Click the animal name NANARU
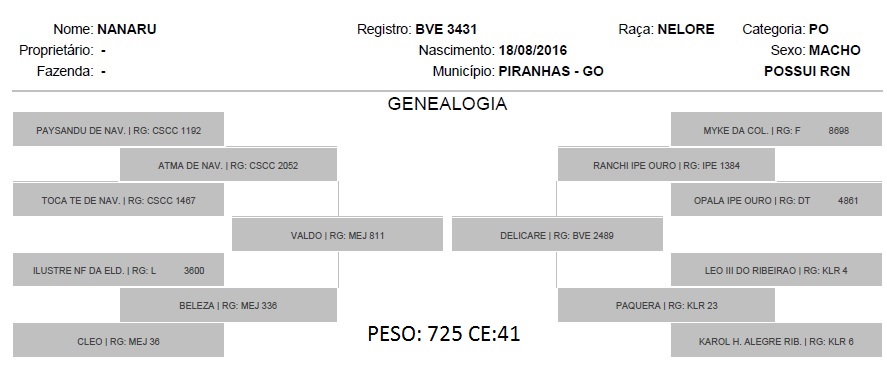Viewport: 887px width, 371px height. click(127, 29)
